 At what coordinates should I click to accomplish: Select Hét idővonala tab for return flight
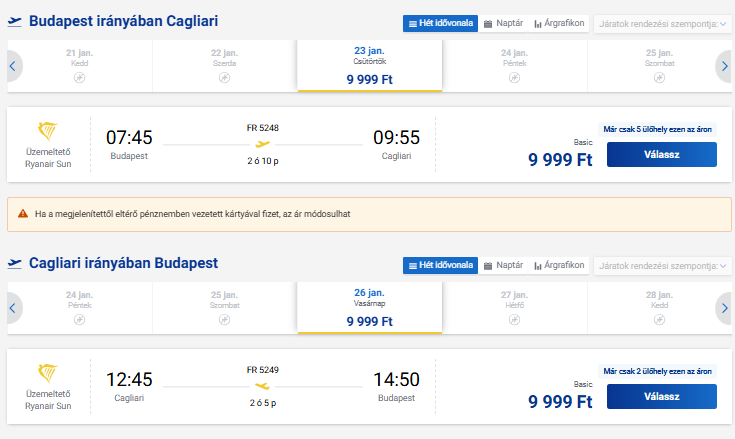pyautogui.click(x=440, y=265)
